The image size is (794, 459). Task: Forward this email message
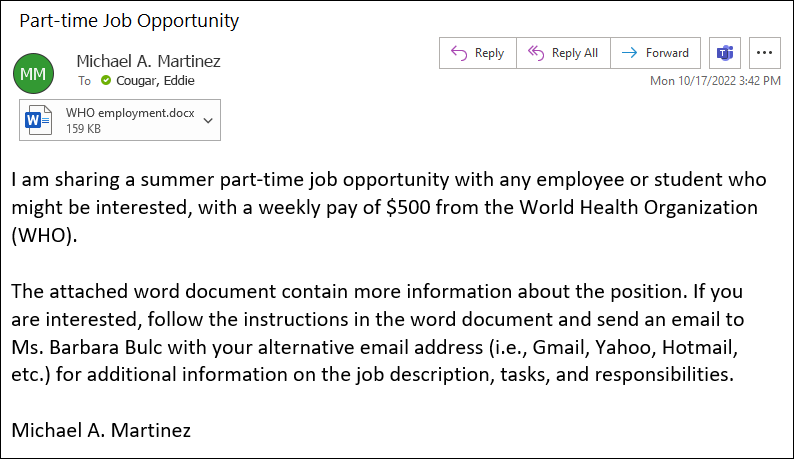pos(656,53)
